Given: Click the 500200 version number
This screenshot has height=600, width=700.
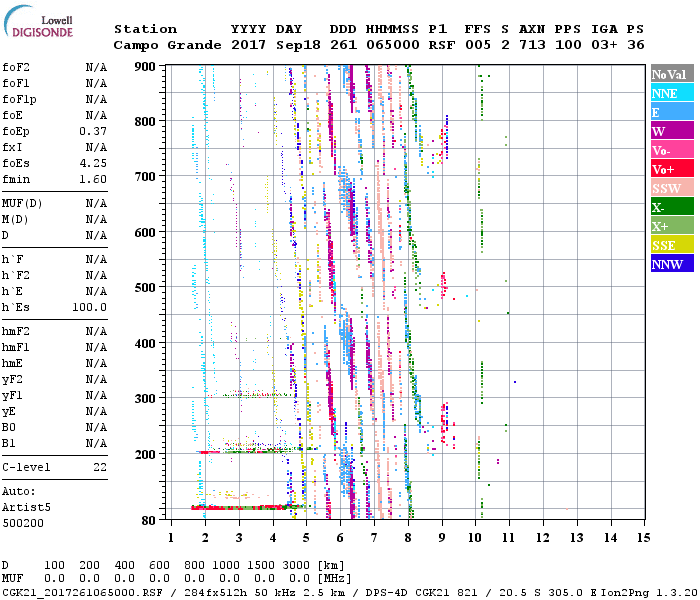Looking at the screenshot, I should pos(23,523).
